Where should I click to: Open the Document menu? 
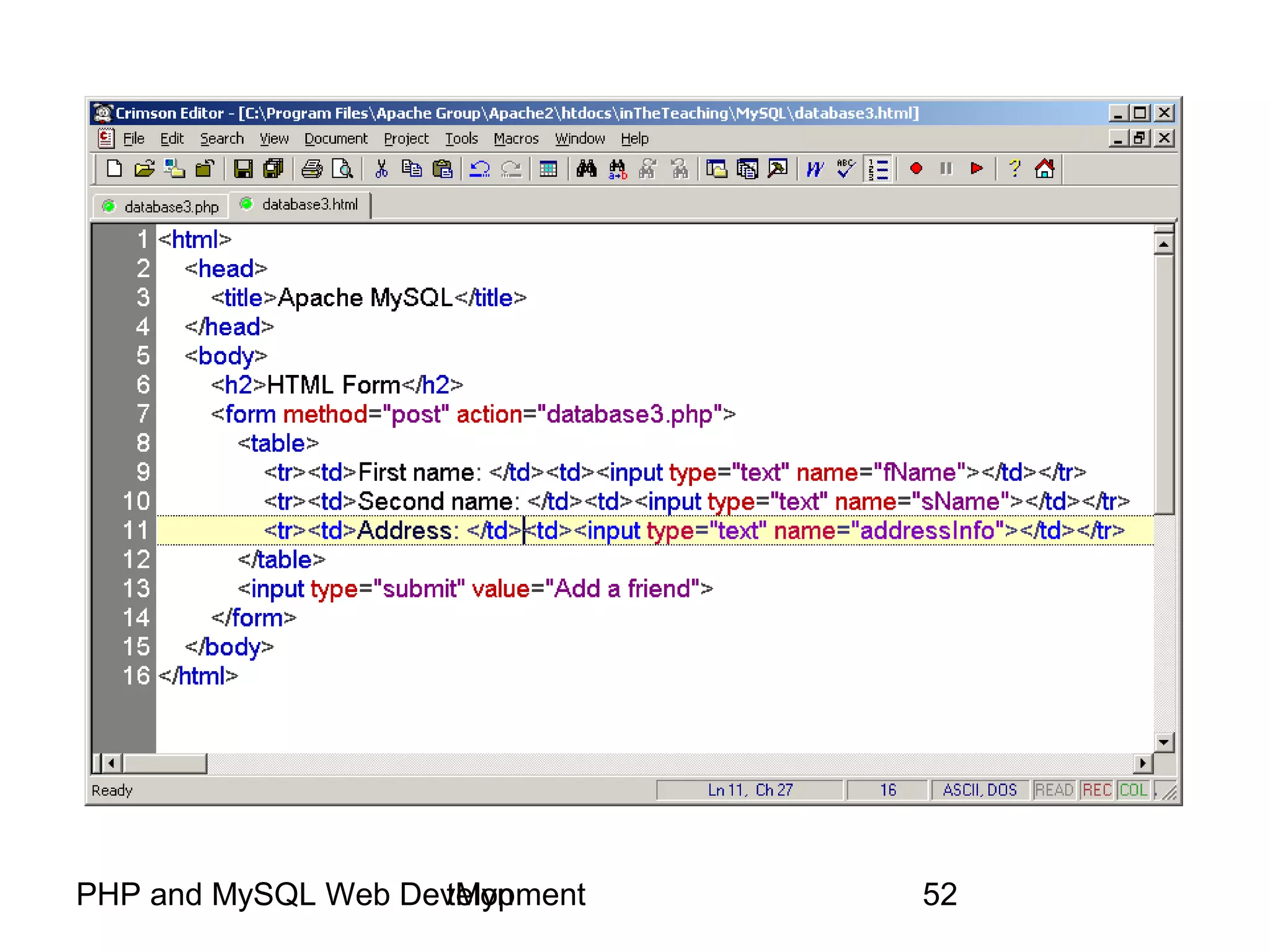point(335,138)
